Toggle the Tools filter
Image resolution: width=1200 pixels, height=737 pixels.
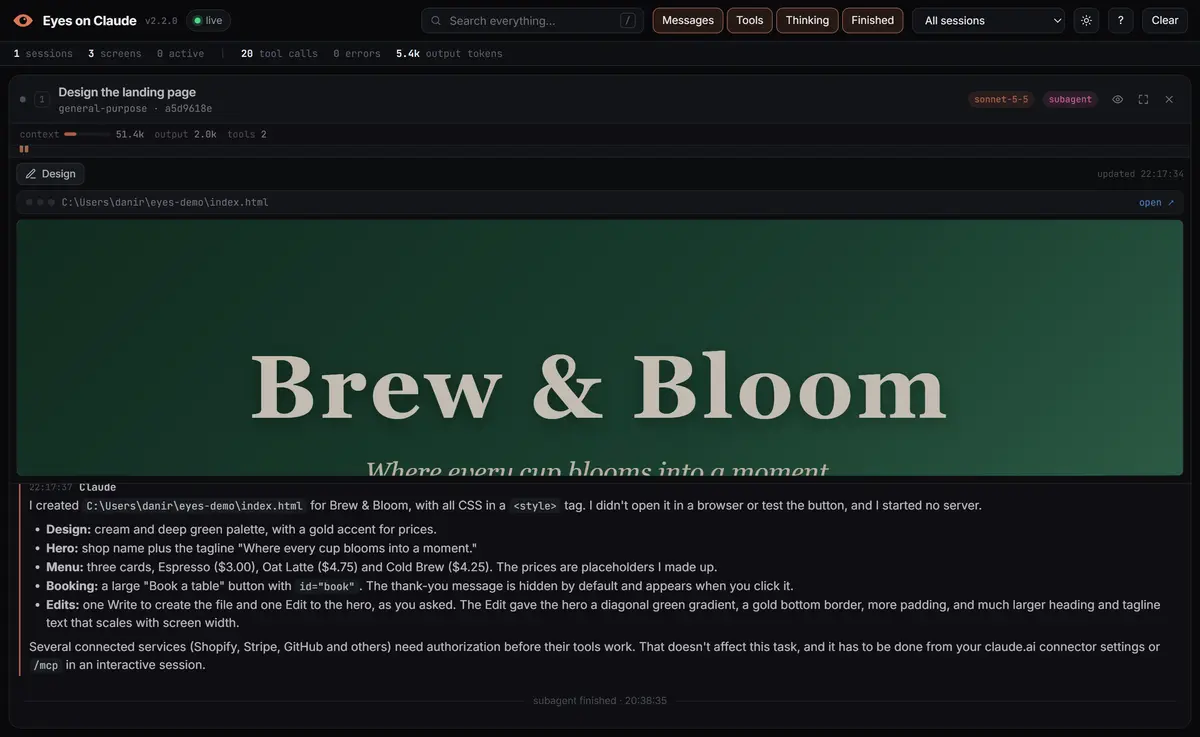750,20
